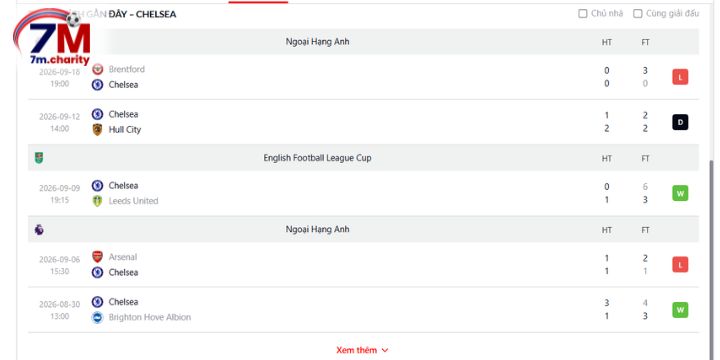
Task: Click the 2026-09-06 match date
Action: pyautogui.click(x=60, y=260)
